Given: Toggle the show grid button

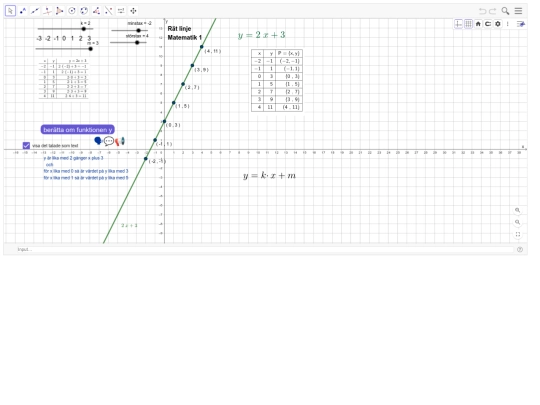Looking at the screenshot, I should click(468, 24).
